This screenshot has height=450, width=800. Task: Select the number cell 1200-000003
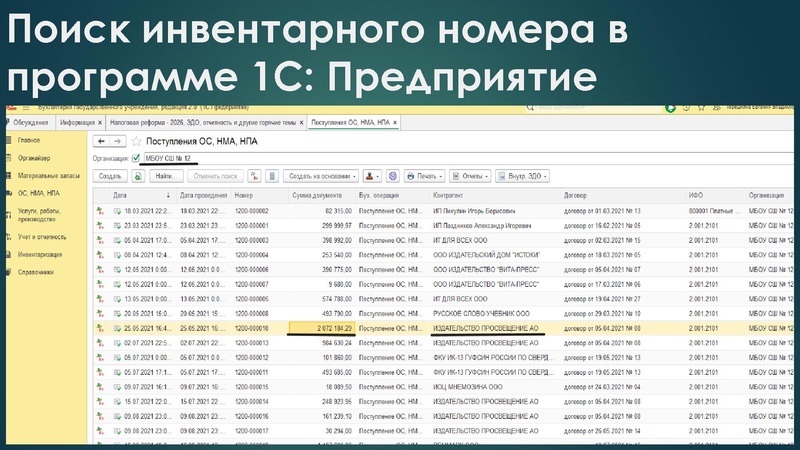(252, 240)
